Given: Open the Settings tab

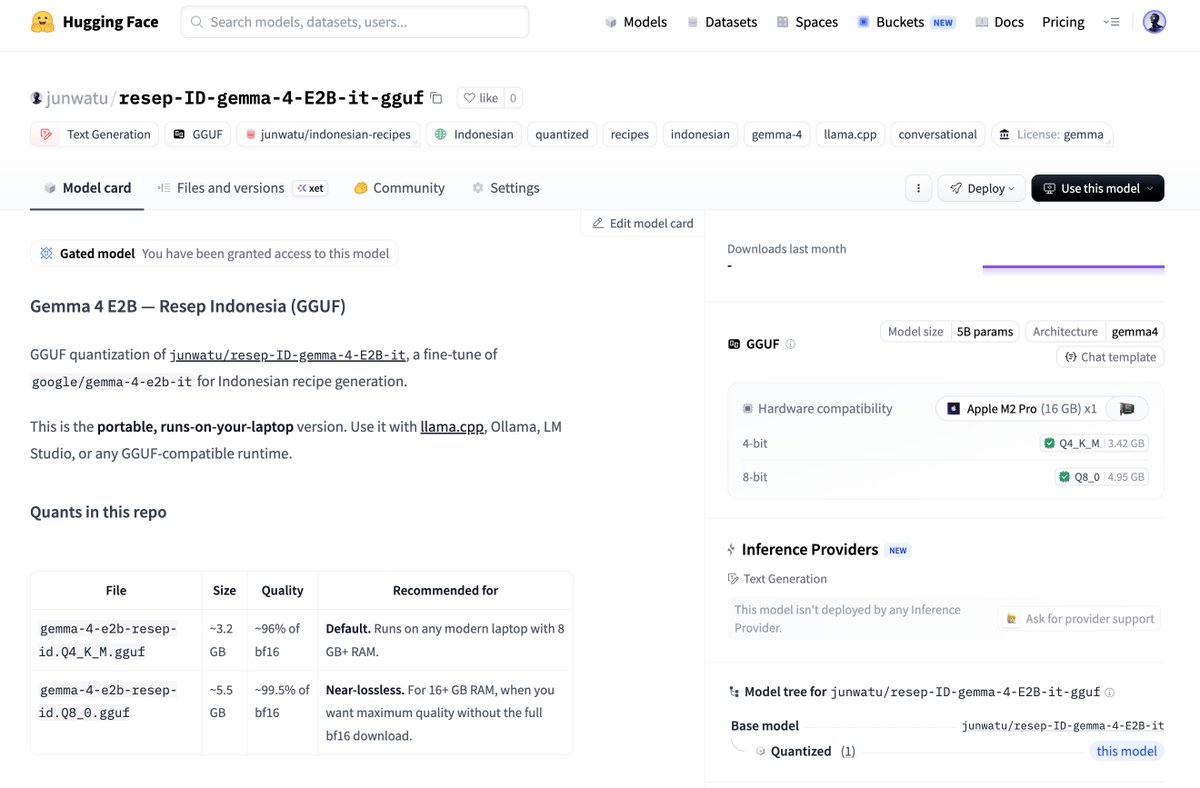Looking at the screenshot, I should (x=505, y=188).
